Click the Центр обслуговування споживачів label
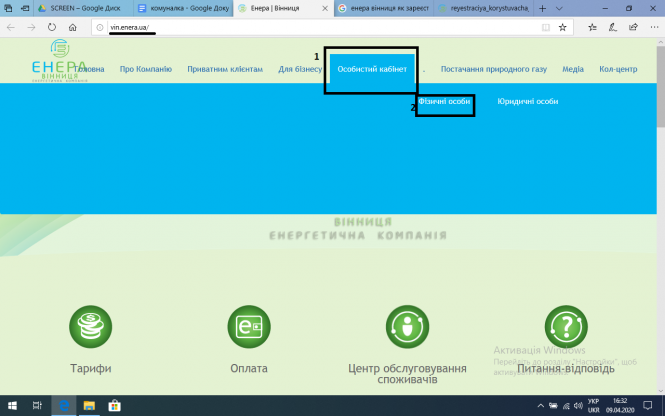Screen dimensions: 665x416 (x=407, y=374)
